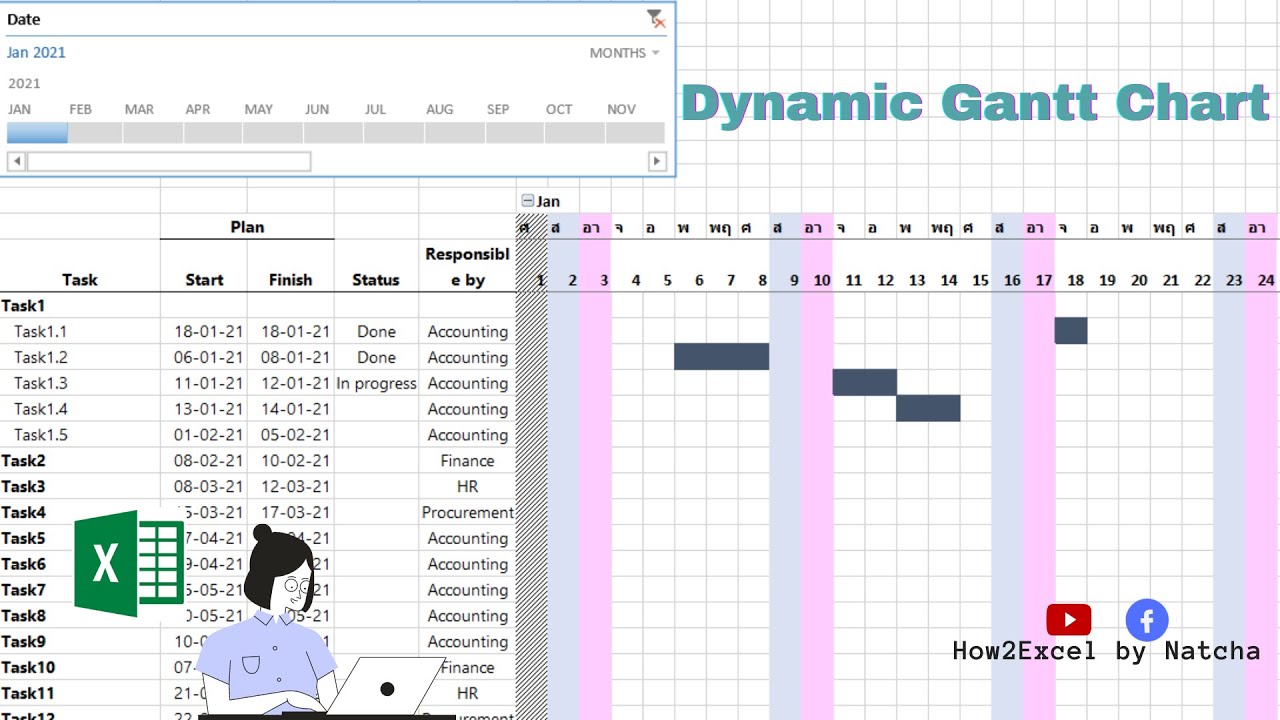Clear the Date timeline filter icon

click(656, 18)
